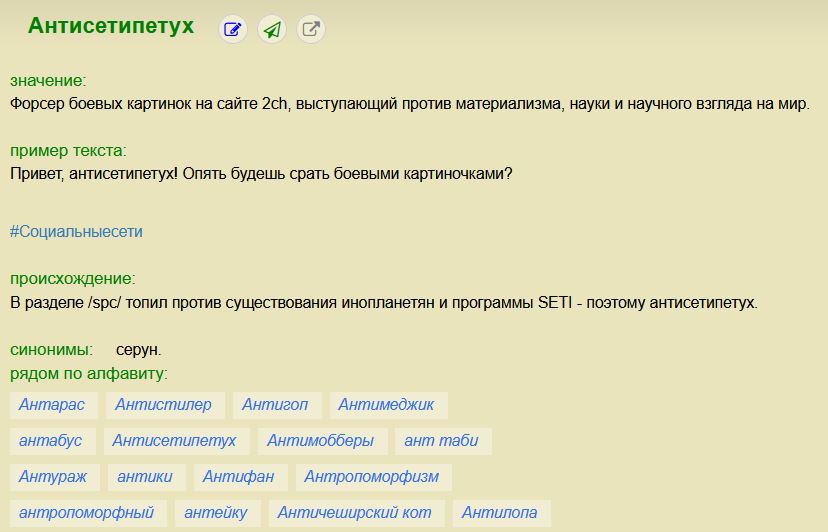Go to the Антураж entry
Viewport: 828px width, 532px height.
52,477
